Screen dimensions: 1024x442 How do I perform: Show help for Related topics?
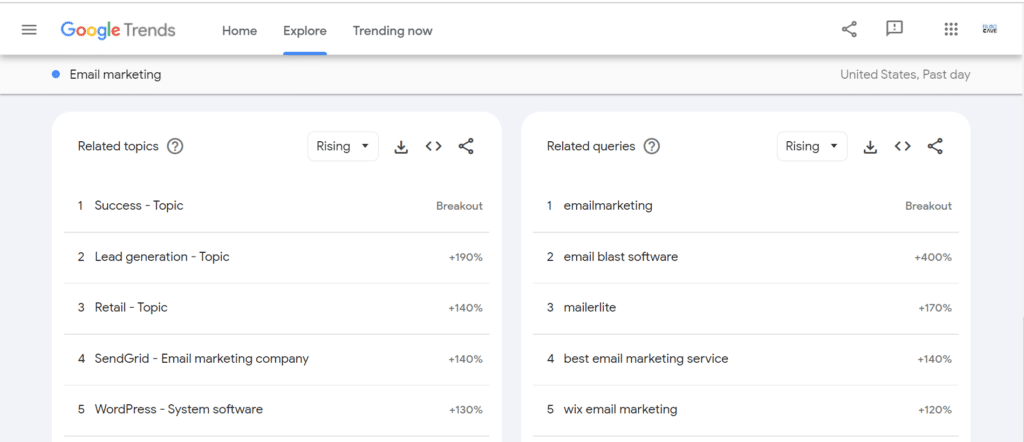175,146
